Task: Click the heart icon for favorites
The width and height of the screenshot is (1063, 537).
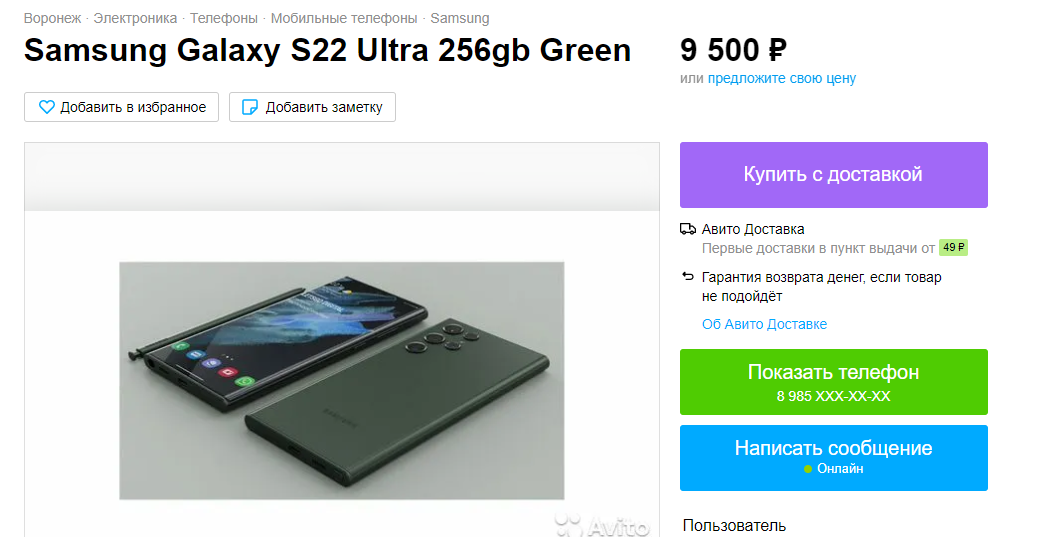Action: point(46,107)
